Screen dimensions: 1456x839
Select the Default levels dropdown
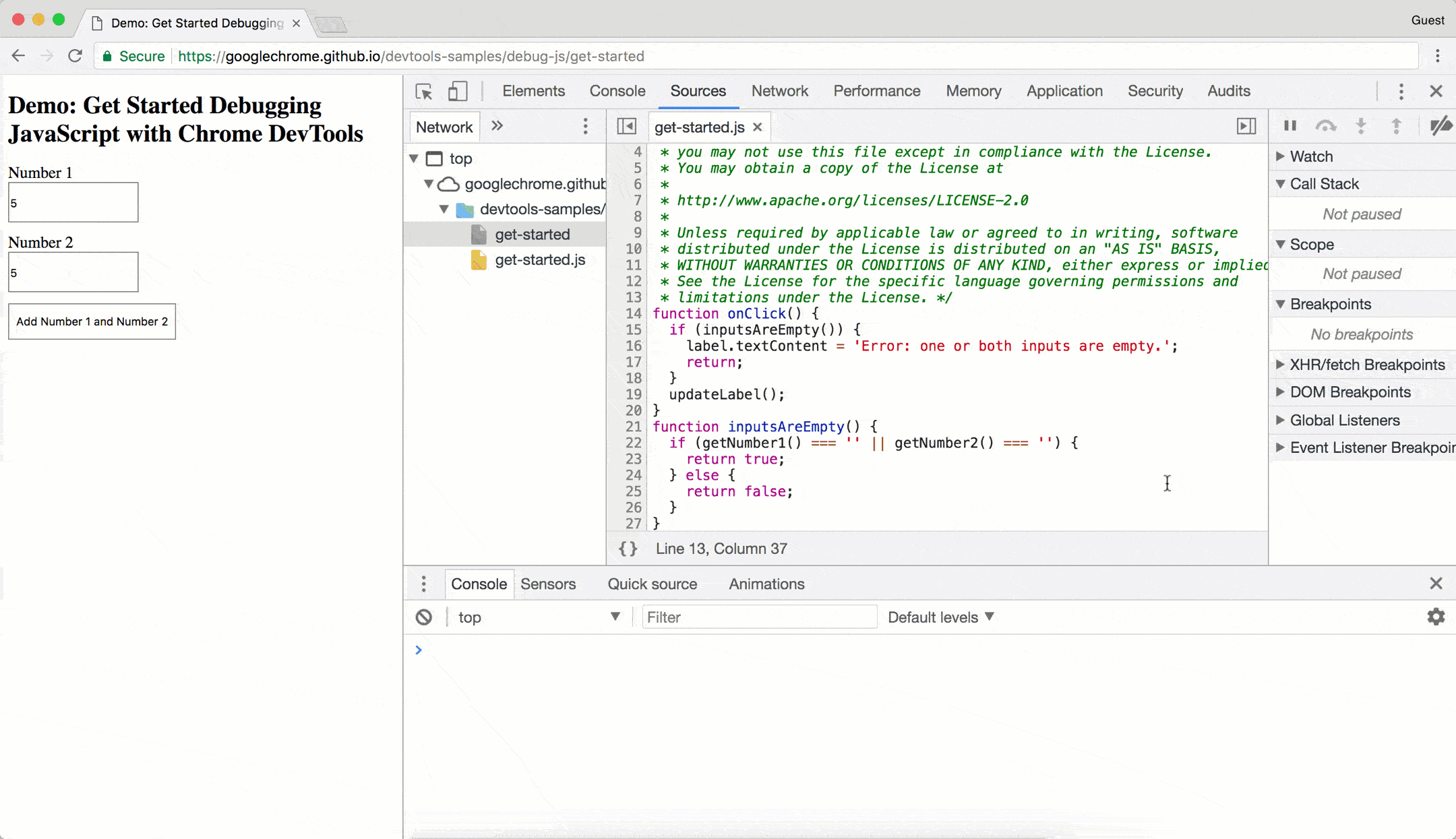940,617
